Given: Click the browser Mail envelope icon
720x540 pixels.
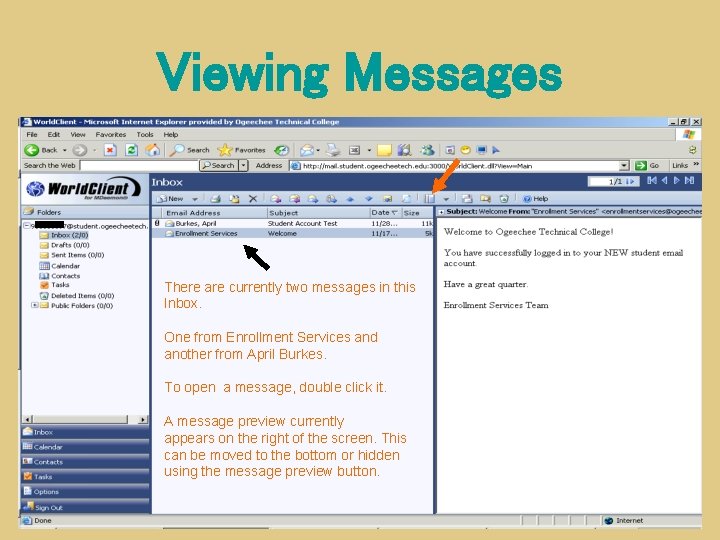Looking at the screenshot, I should coord(307,150).
